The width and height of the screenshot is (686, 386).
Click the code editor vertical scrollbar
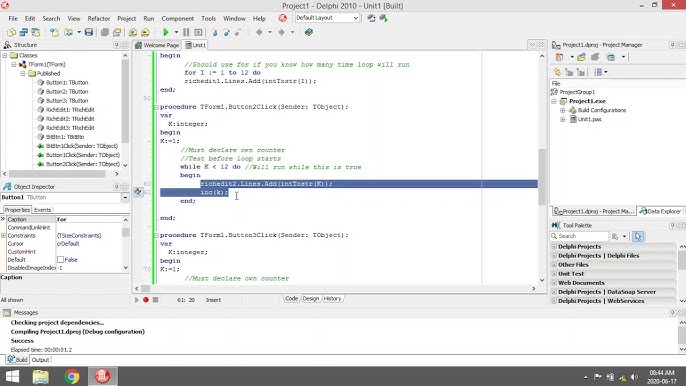542,168
